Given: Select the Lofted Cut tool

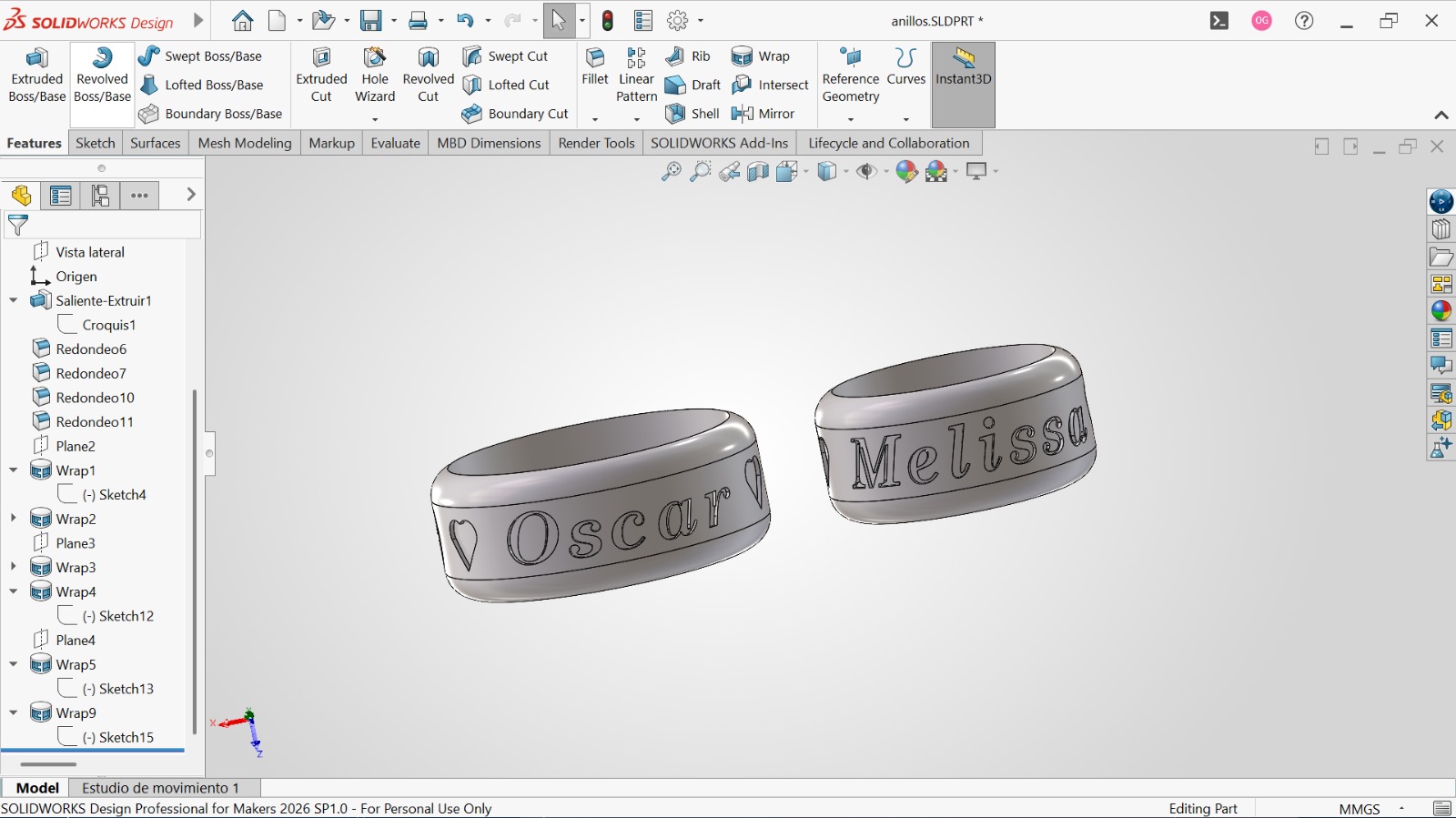Looking at the screenshot, I should (506, 85).
